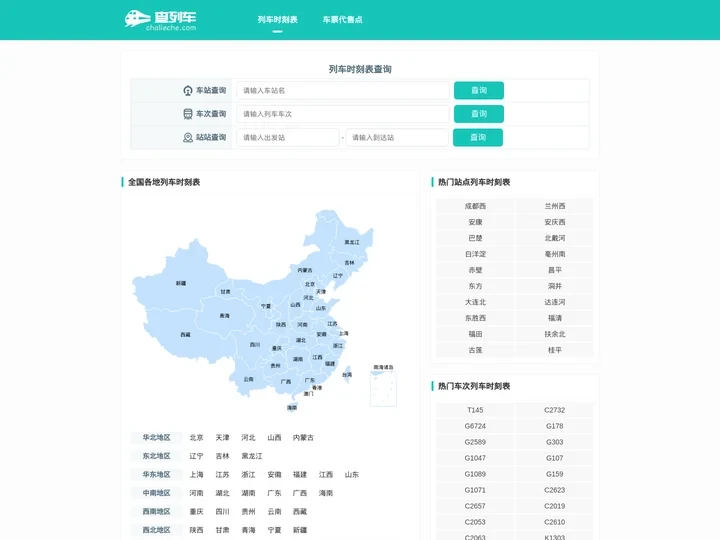Open hot train T145 timetable
The image size is (720, 540).
click(x=475, y=410)
